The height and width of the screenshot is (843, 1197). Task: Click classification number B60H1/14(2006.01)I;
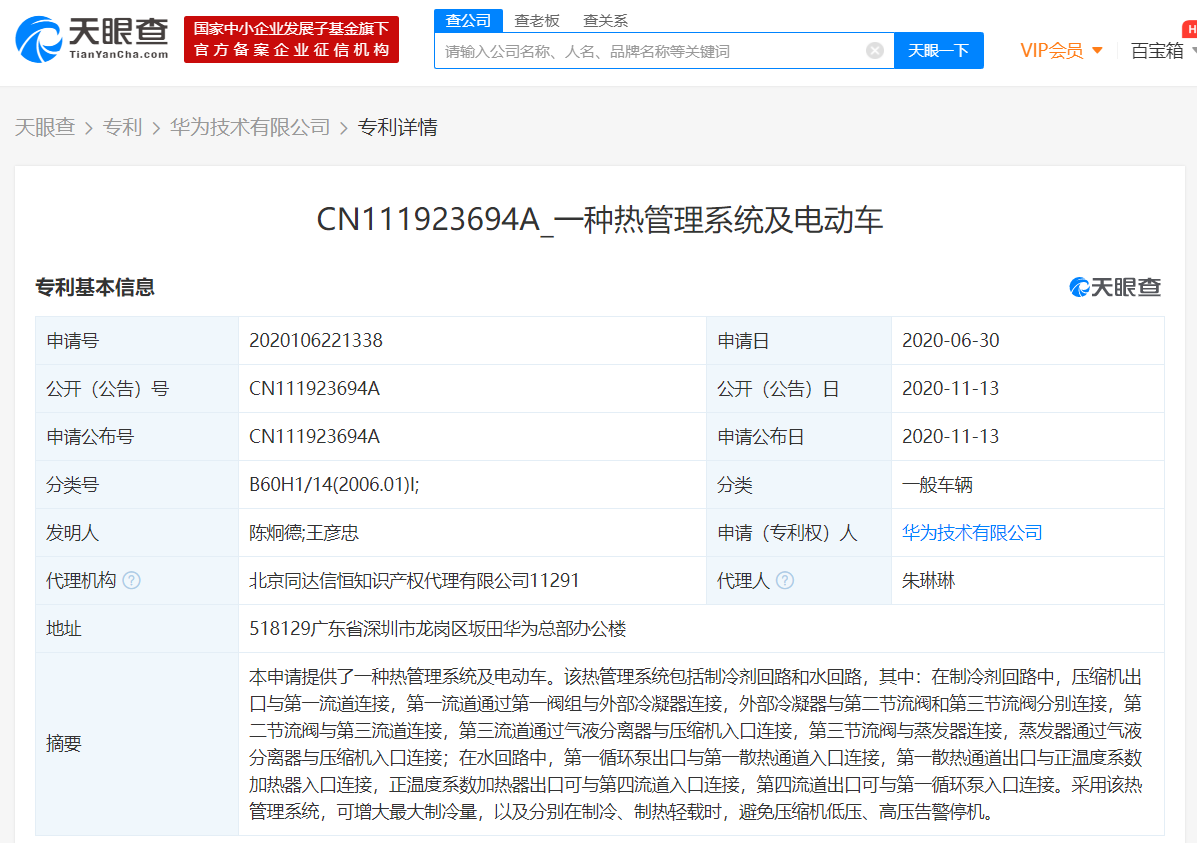(x=334, y=484)
